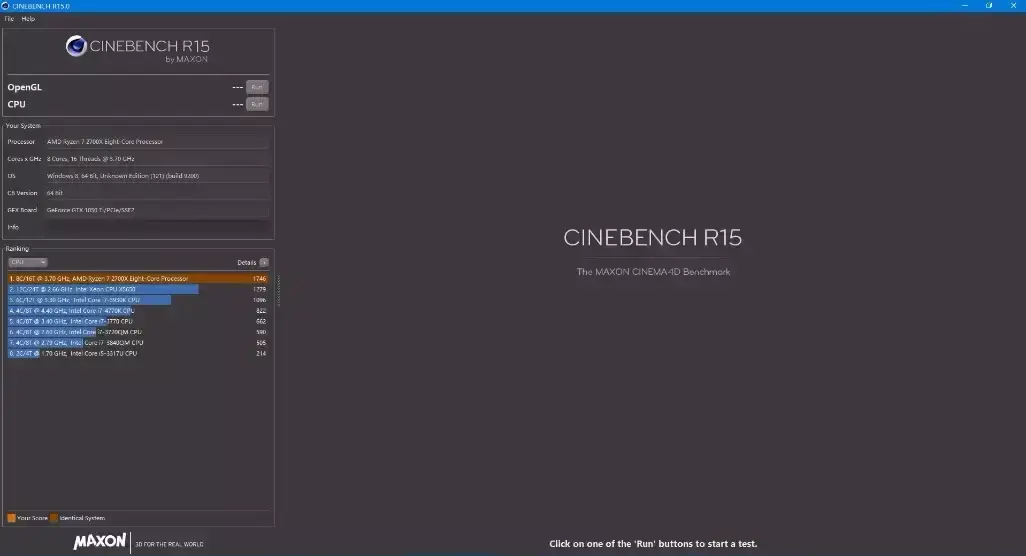The width and height of the screenshot is (1026, 556).
Task: Select the Intel Core i5-3317U ranking row
Action: (137, 353)
